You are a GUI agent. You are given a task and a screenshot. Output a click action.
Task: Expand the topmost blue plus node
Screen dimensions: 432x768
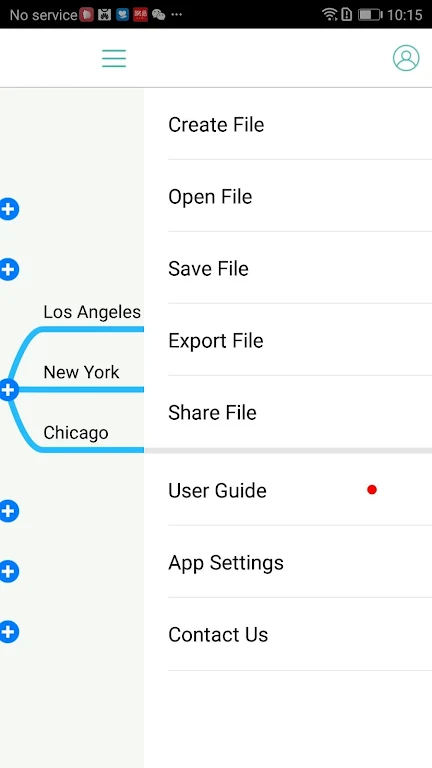click(x=9, y=209)
